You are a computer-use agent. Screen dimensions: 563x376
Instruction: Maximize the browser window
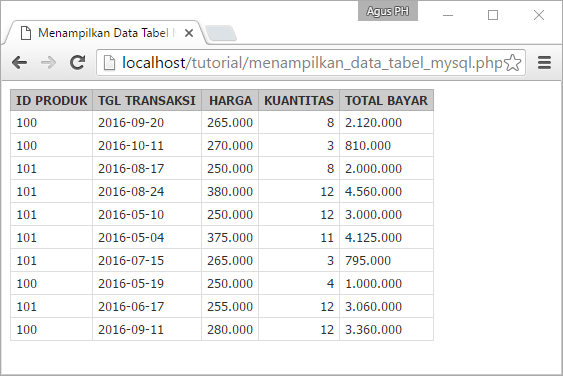point(493,15)
